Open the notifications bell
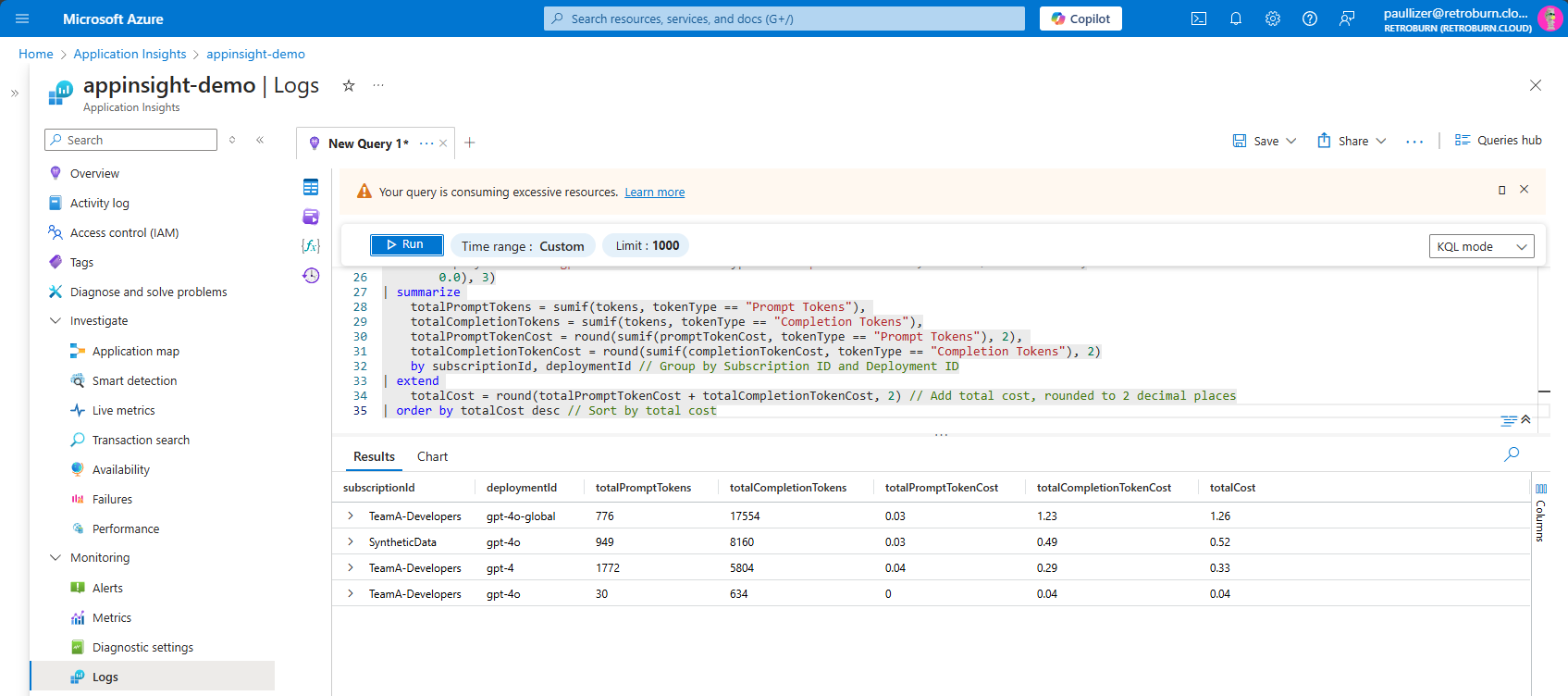The image size is (1568, 696). click(1236, 19)
